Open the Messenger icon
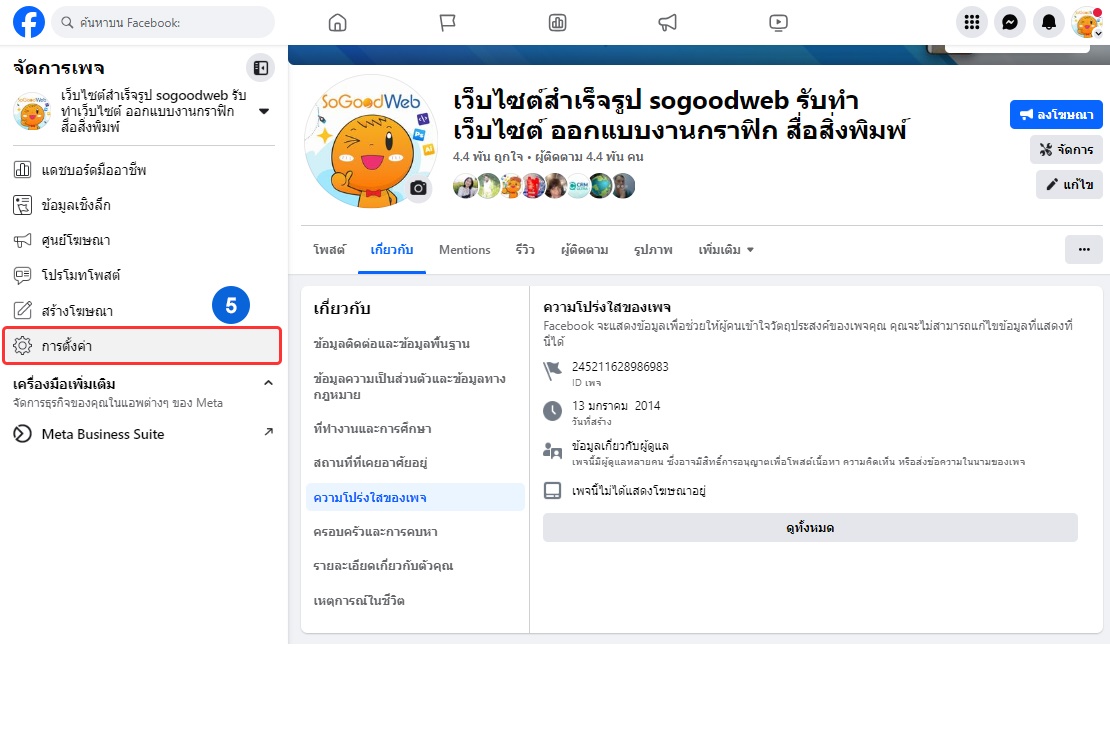Viewport: 1110px width, 734px height. pos(1010,23)
